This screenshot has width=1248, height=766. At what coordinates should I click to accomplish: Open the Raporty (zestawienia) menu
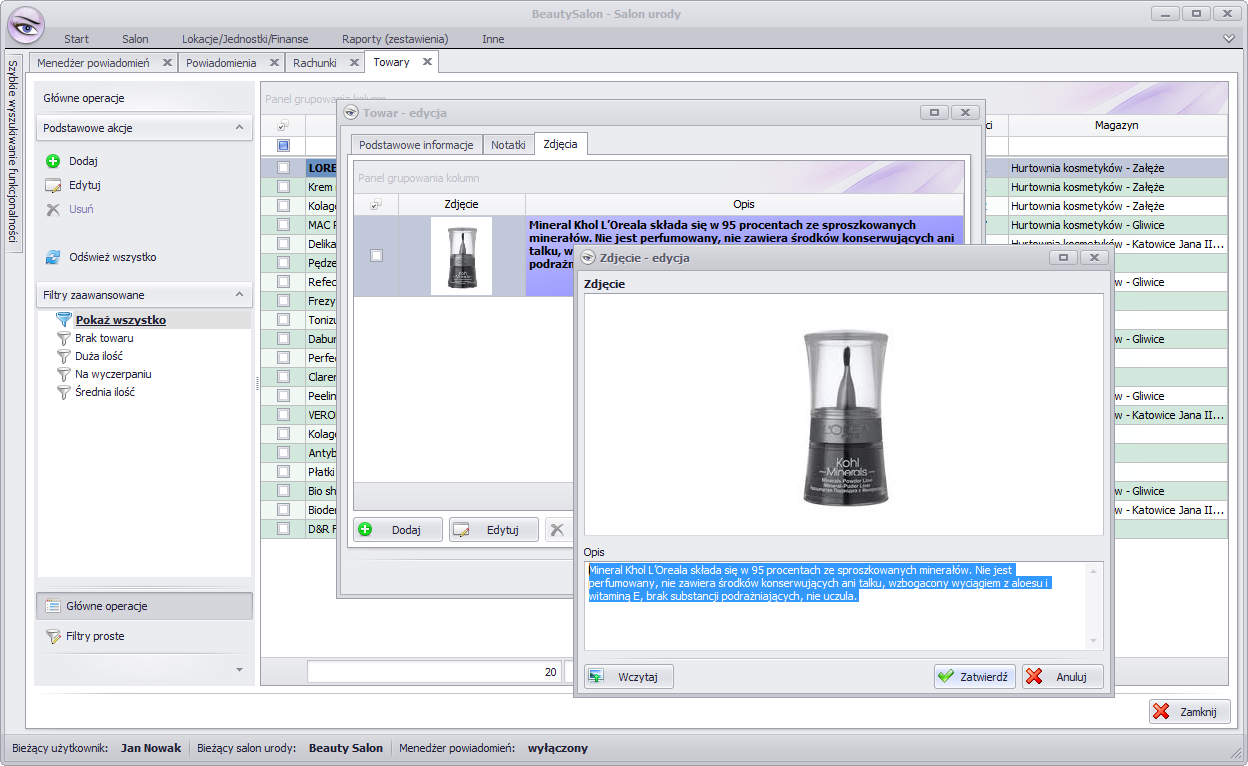(394, 39)
